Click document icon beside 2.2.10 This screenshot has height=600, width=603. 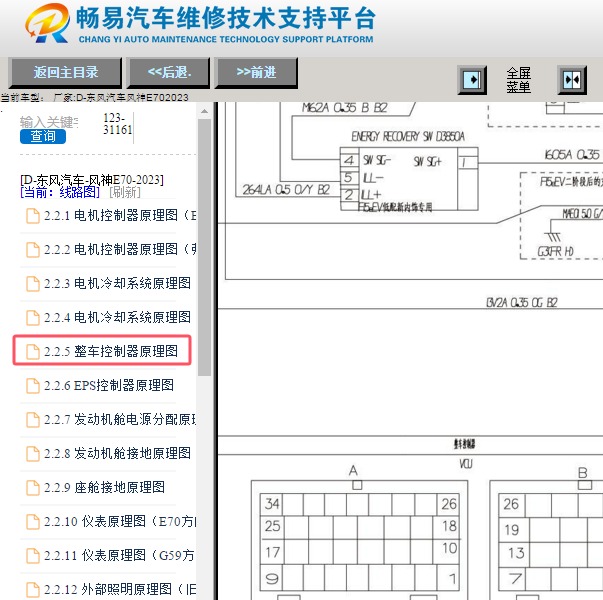33,521
